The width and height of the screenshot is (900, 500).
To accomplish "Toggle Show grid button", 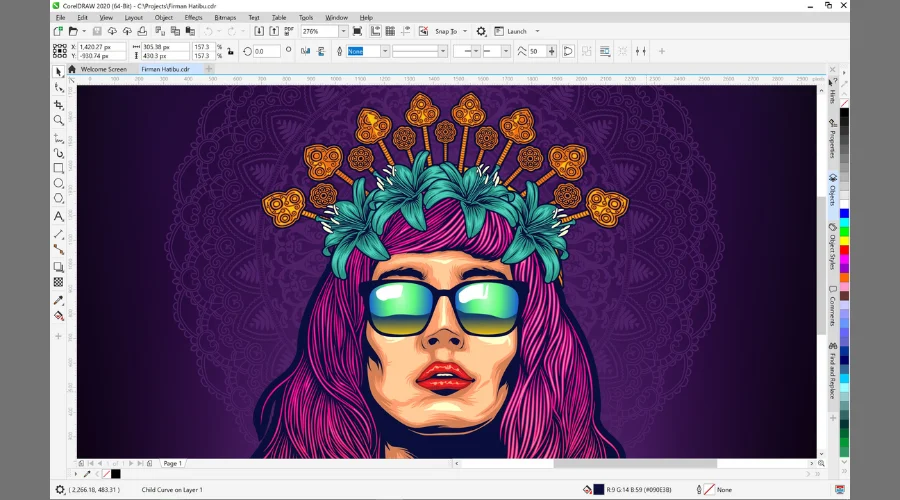I will click(x=390, y=31).
